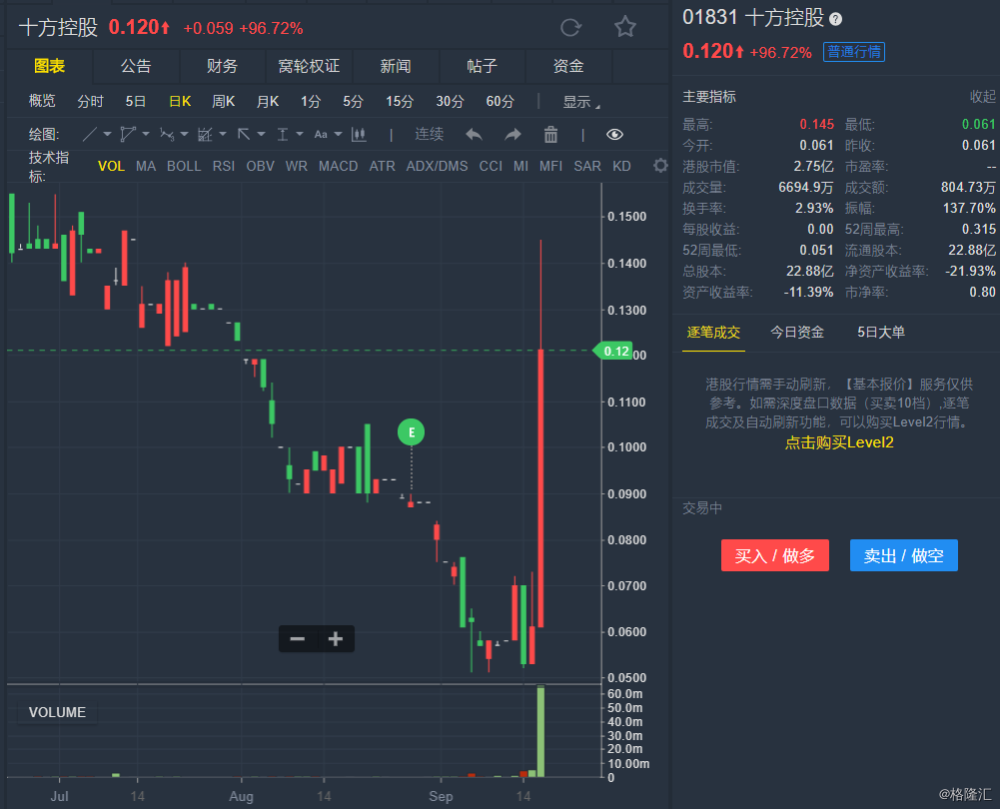Zoom out chart with minus button
Viewport: 1000px width, 809px height.
click(x=297, y=639)
